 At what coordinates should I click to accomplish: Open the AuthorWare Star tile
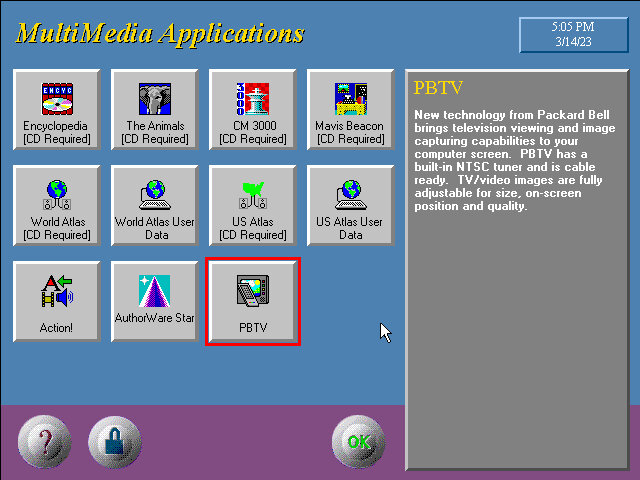coord(155,302)
